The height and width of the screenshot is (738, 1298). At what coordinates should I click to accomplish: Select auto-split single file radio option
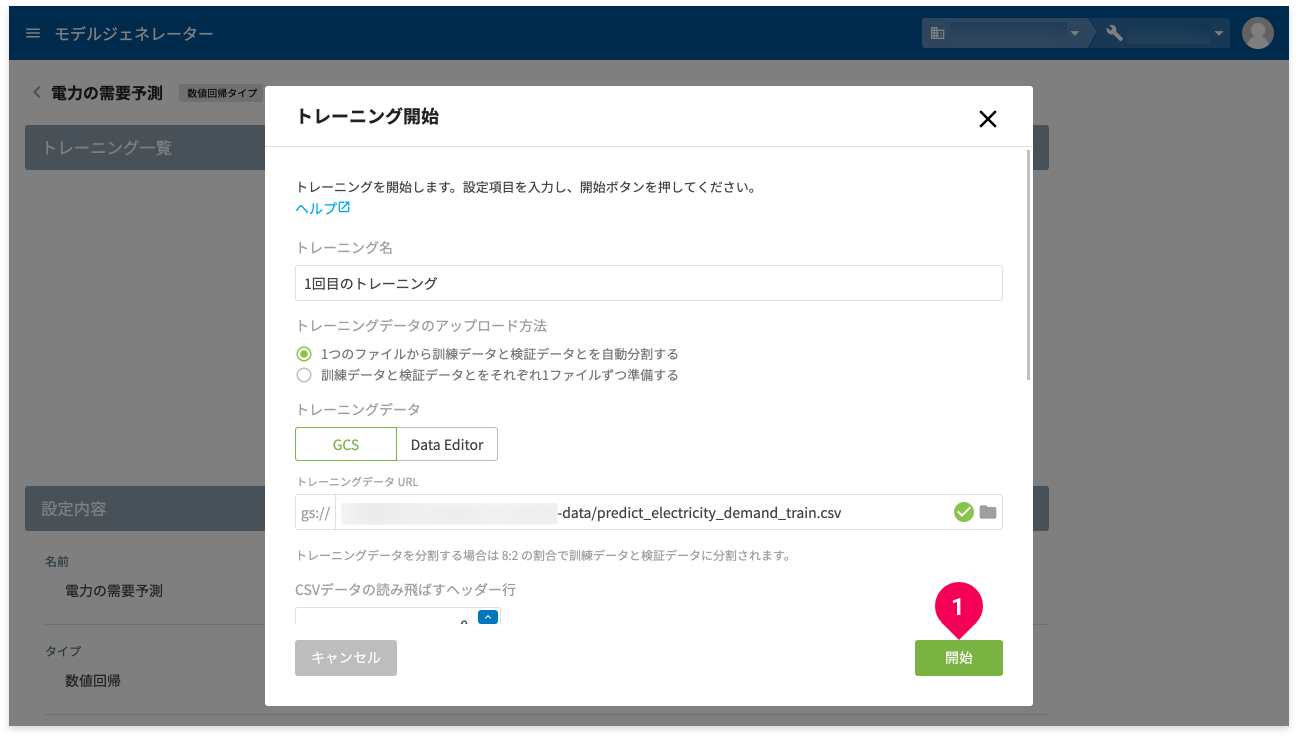(x=304, y=354)
